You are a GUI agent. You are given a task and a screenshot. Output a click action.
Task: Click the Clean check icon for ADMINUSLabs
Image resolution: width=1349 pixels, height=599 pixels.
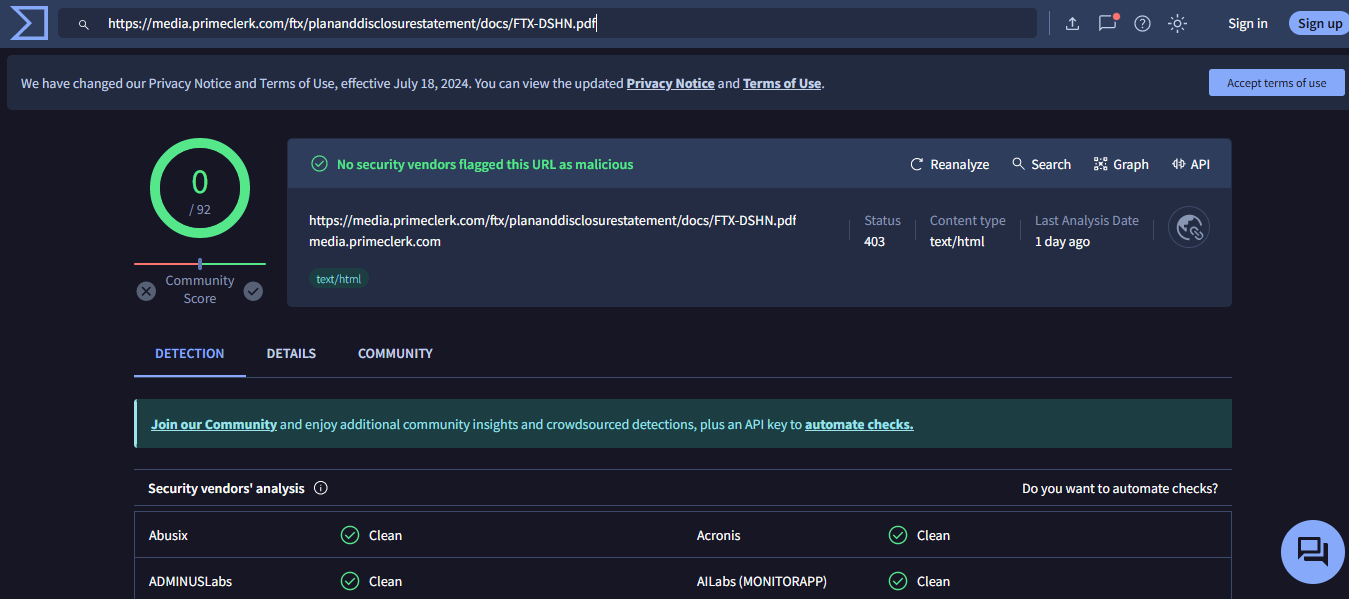pos(350,581)
